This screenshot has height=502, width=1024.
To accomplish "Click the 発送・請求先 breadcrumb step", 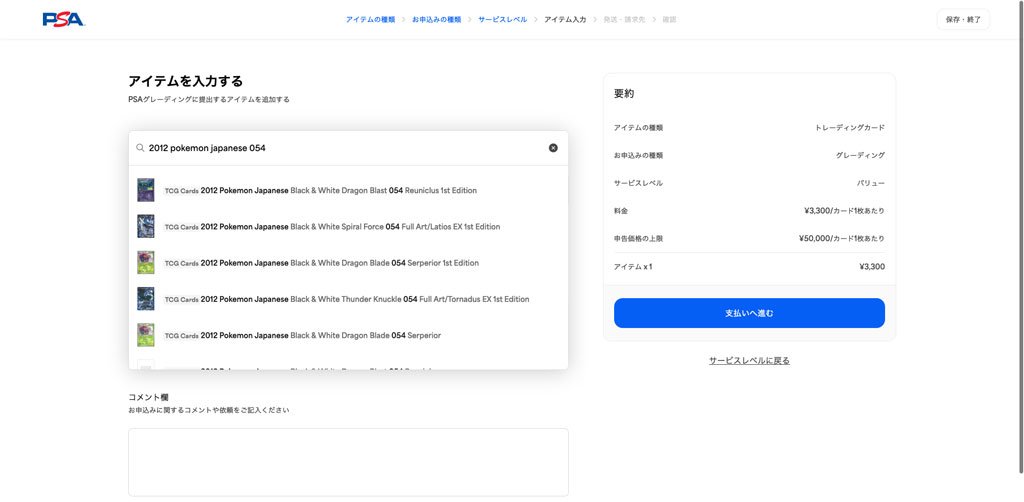I will click(624, 20).
